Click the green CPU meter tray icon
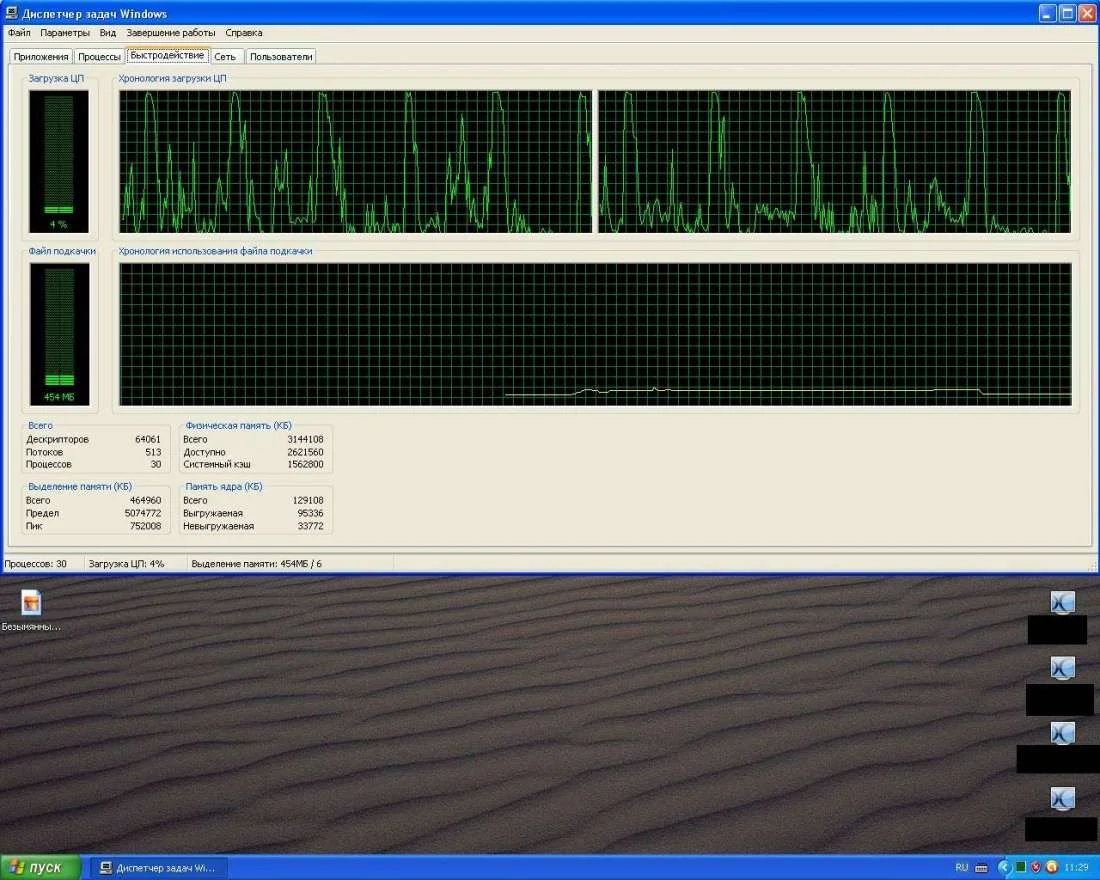1100x880 pixels. click(1020, 867)
